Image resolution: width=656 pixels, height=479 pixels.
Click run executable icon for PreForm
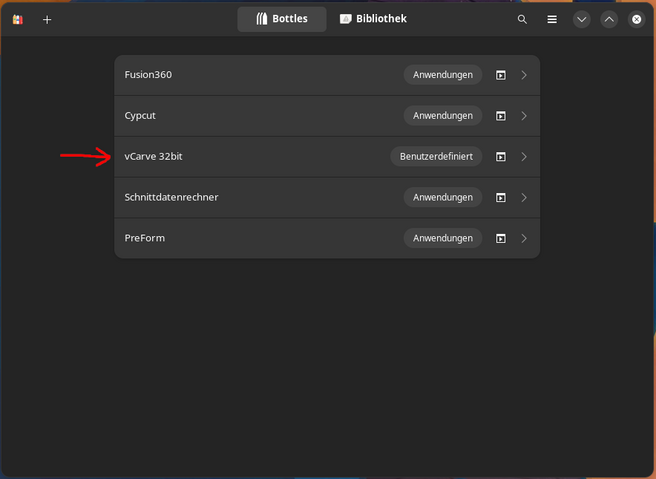[501, 239]
